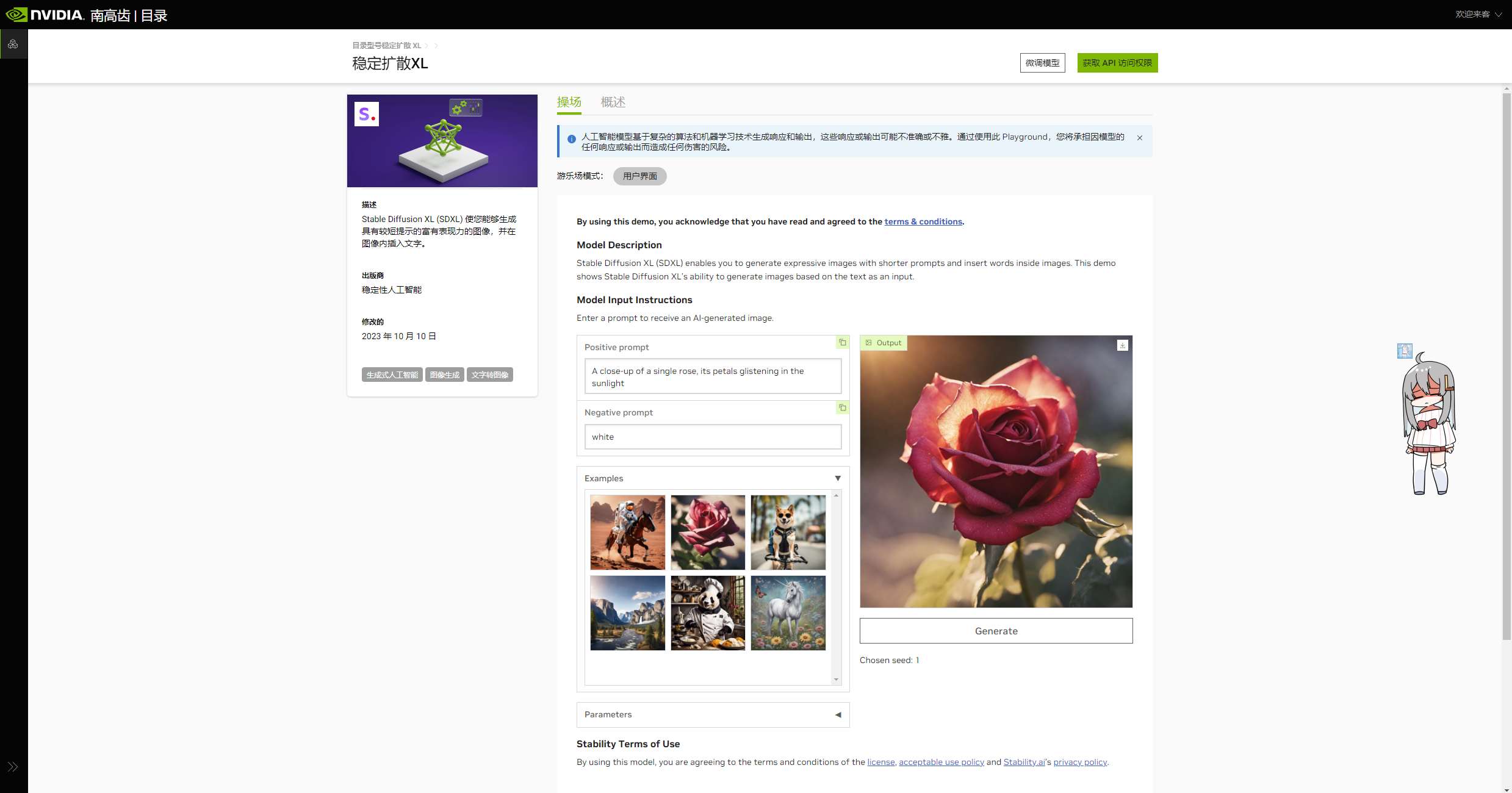Click the Model Input Instructions heading
1512x793 pixels.
click(634, 300)
